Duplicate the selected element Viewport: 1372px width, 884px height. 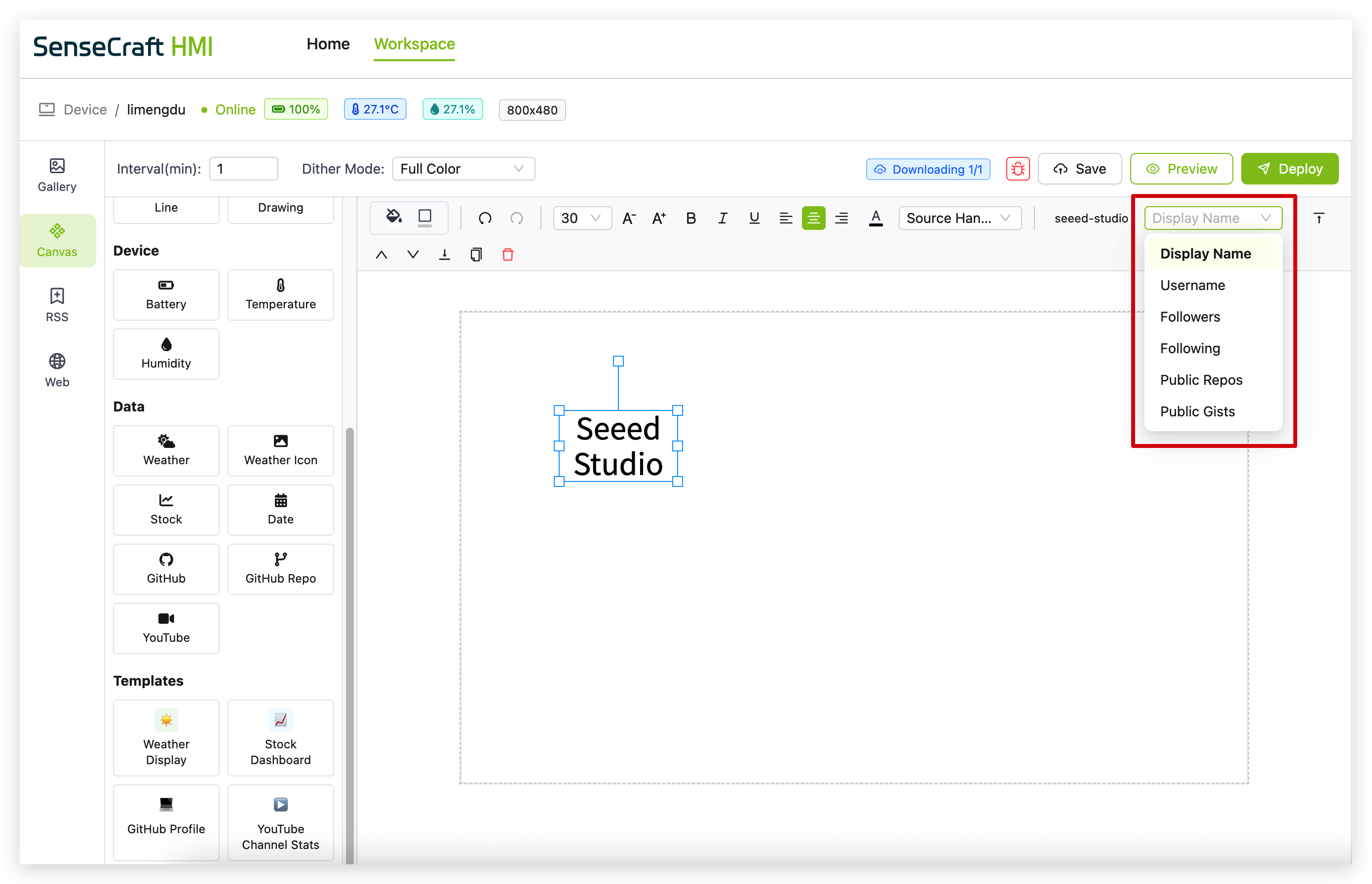[476, 255]
